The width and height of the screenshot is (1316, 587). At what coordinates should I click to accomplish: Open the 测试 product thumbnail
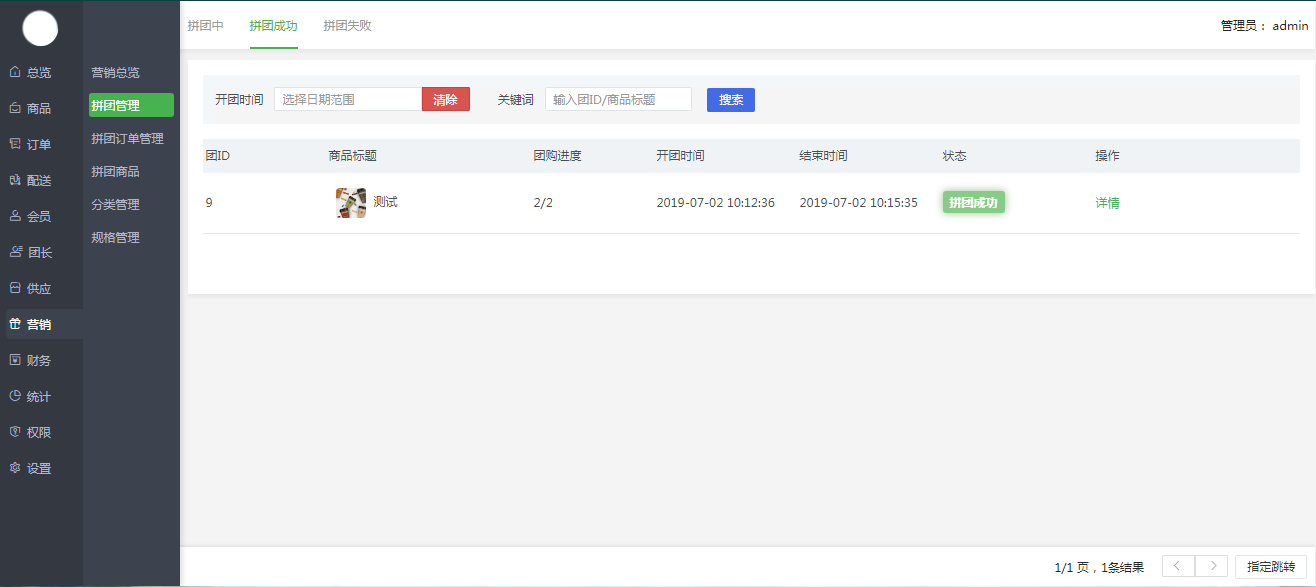coord(351,203)
